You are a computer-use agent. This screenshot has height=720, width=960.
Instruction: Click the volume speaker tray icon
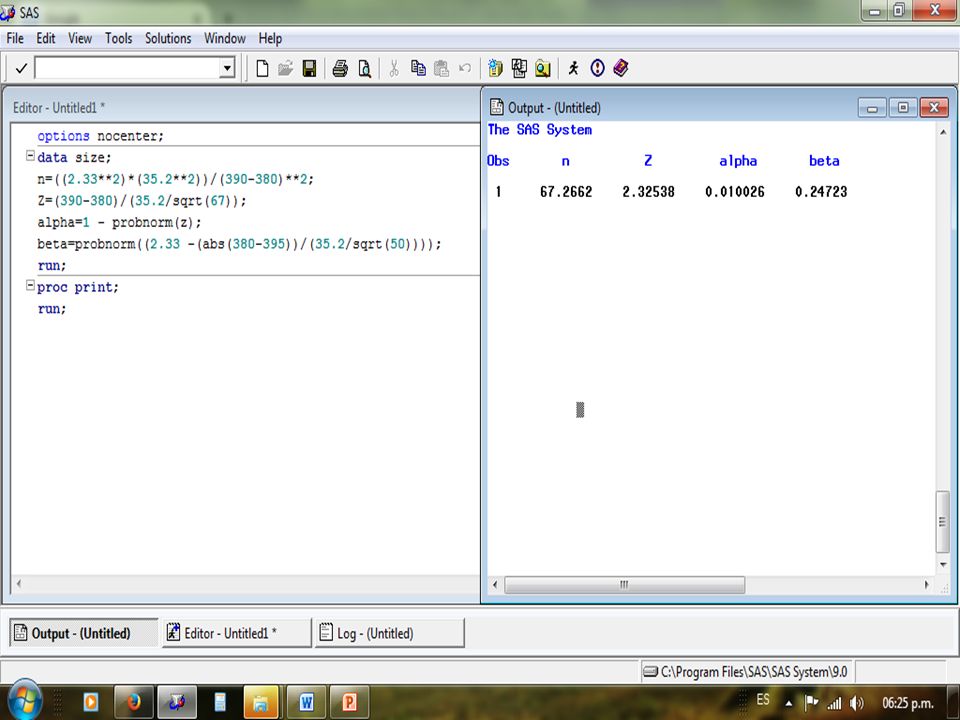857,703
